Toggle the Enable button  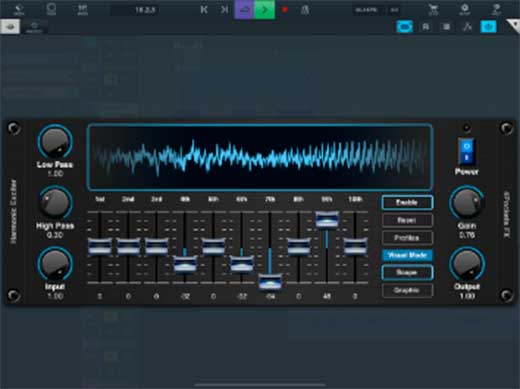click(x=407, y=203)
